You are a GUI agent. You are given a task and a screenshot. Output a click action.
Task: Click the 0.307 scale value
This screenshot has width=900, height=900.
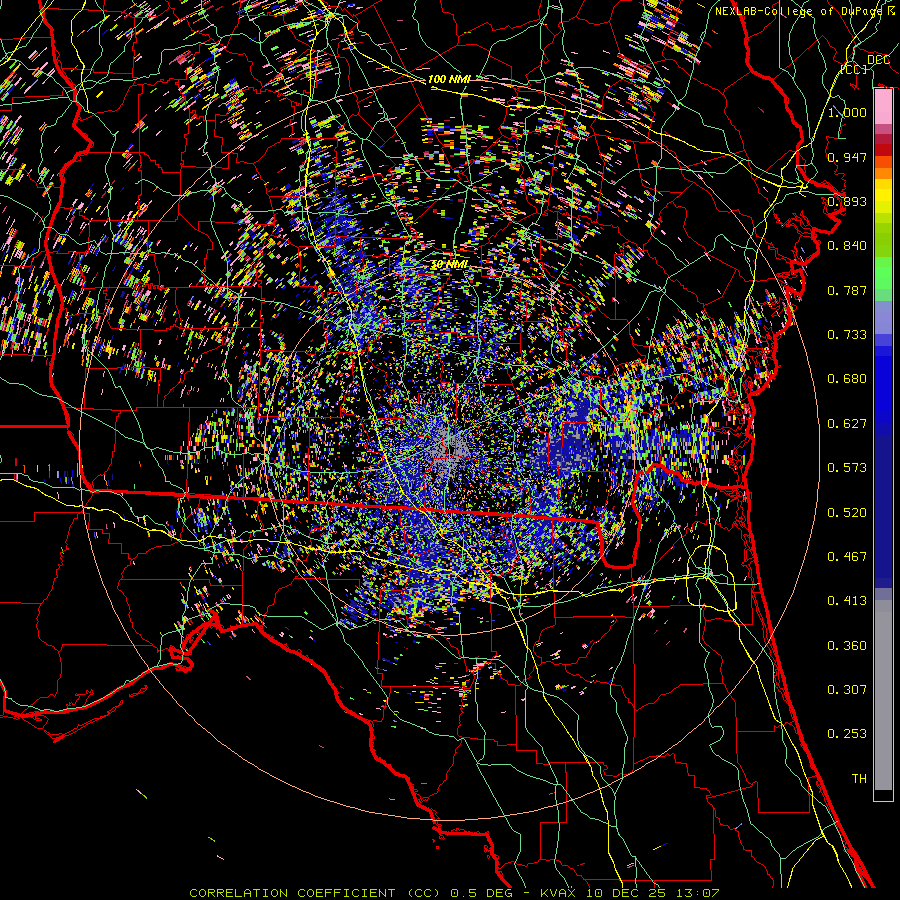click(x=847, y=690)
